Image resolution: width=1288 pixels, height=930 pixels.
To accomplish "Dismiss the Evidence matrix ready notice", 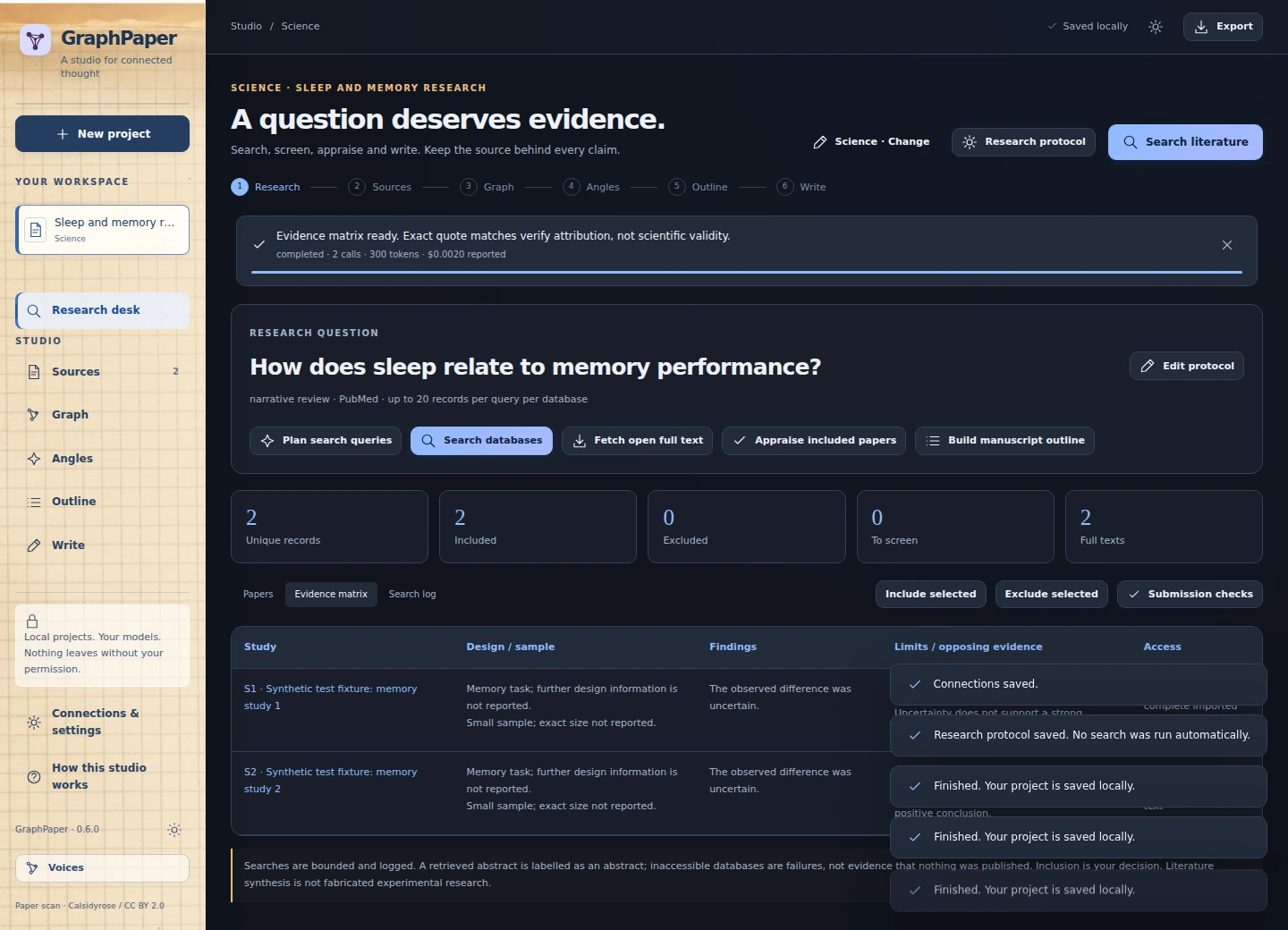I will coord(1227,245).
